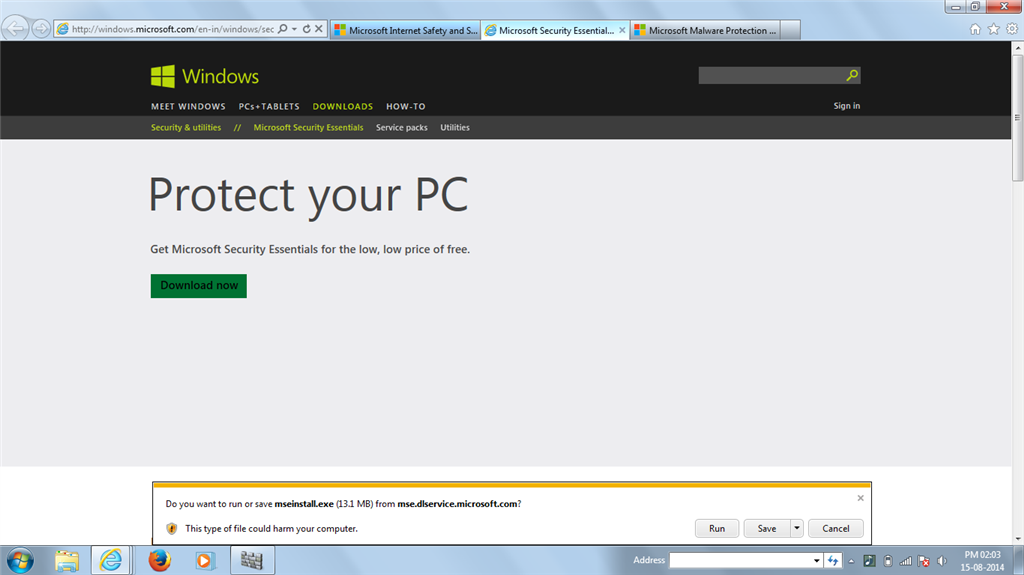
Task: Open Service packs link
Action: [x=402, y=127]
